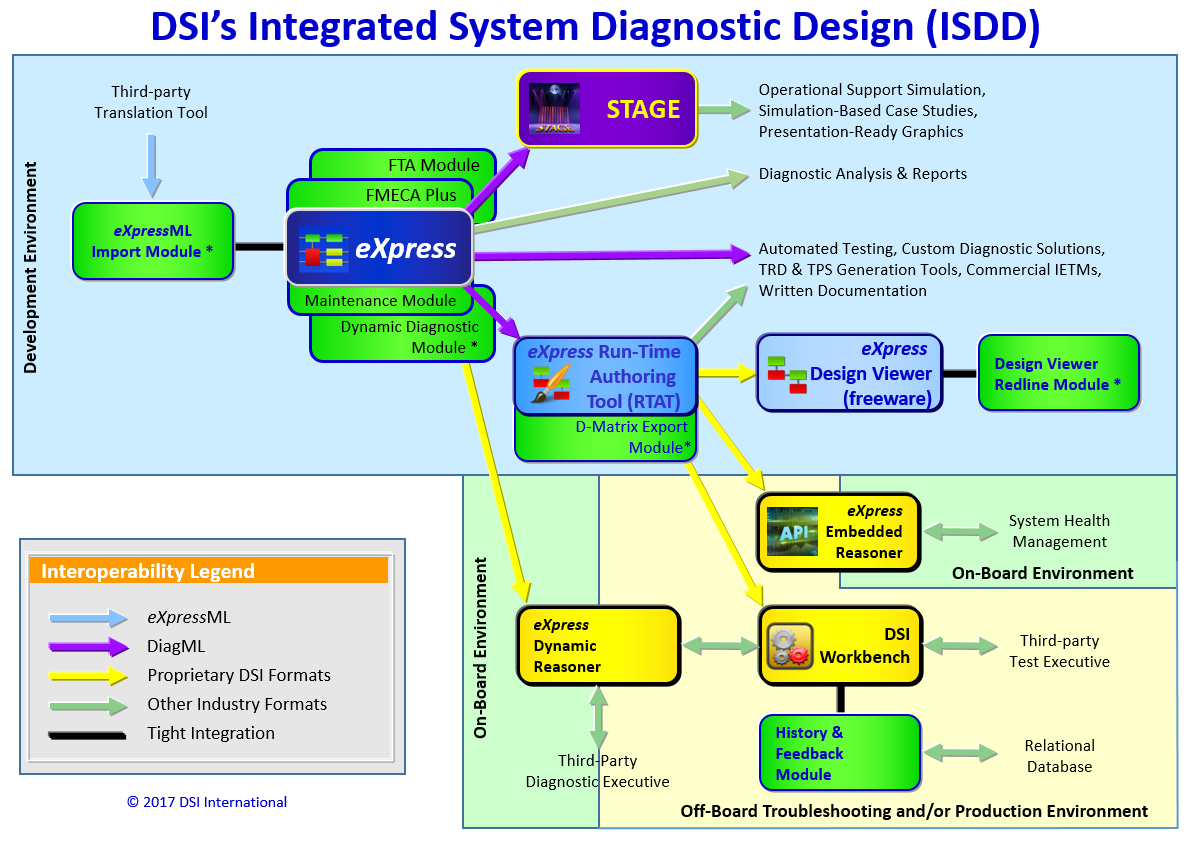Click the gears icon in DSI Workbench
Viewport: 1189px width, 842px height.
point(790,646)
